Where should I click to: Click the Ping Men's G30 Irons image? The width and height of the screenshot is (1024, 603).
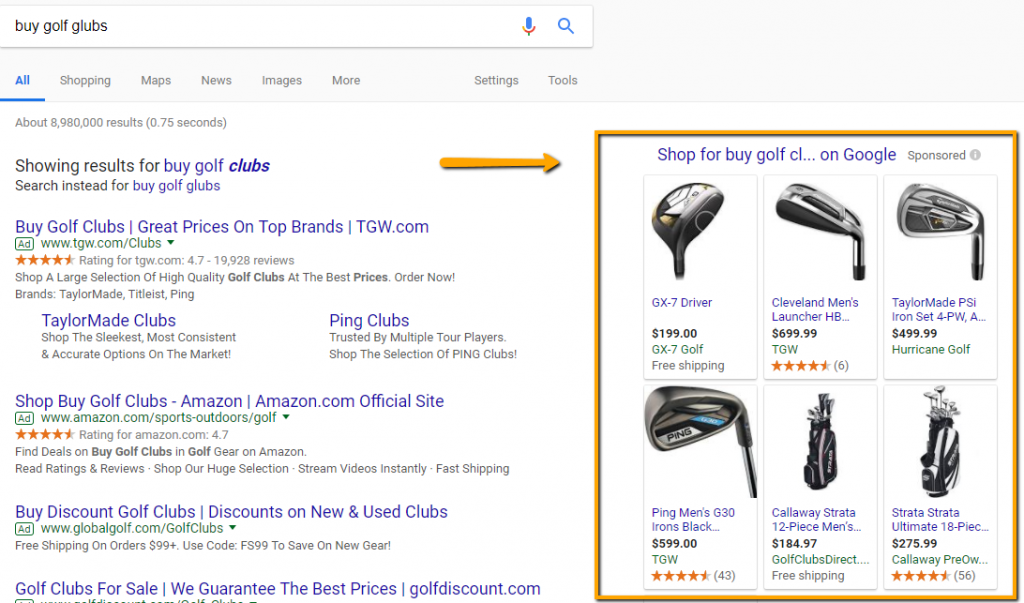pyautogui.click(x=699, y=442)
